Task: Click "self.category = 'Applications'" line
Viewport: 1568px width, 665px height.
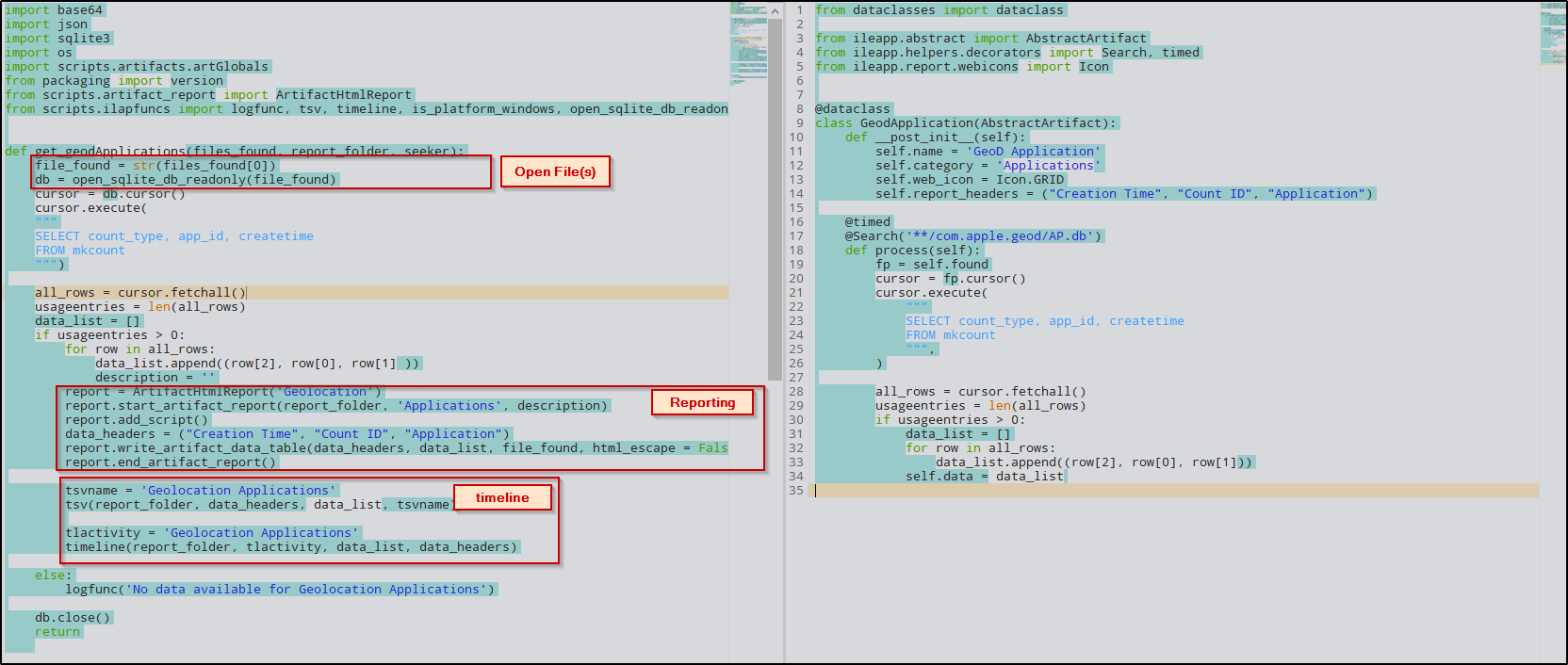Action: tap(988, 166)
